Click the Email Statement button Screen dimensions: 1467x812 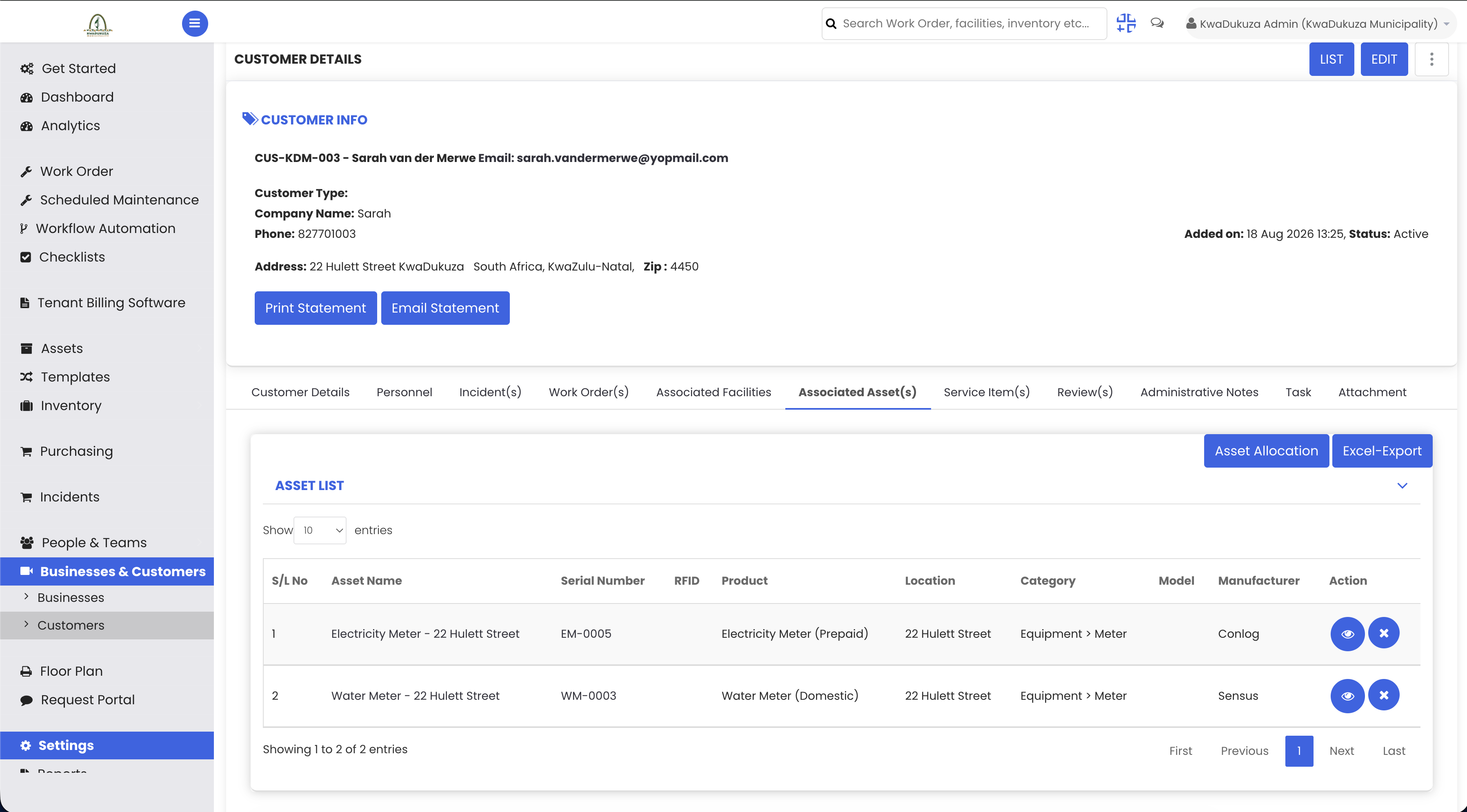click(445, 308)
